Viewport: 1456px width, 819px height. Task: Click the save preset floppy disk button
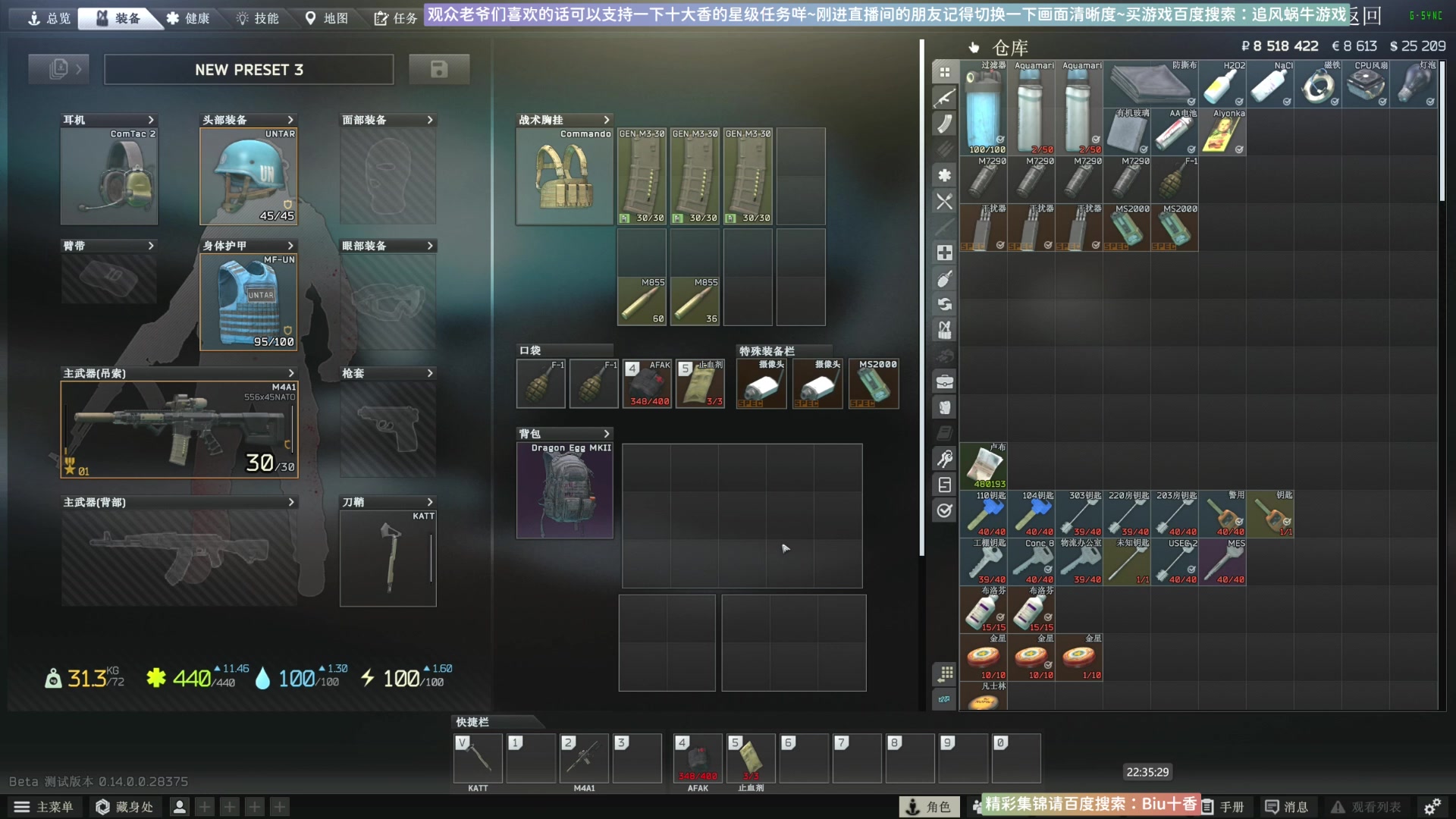point(439,70)
